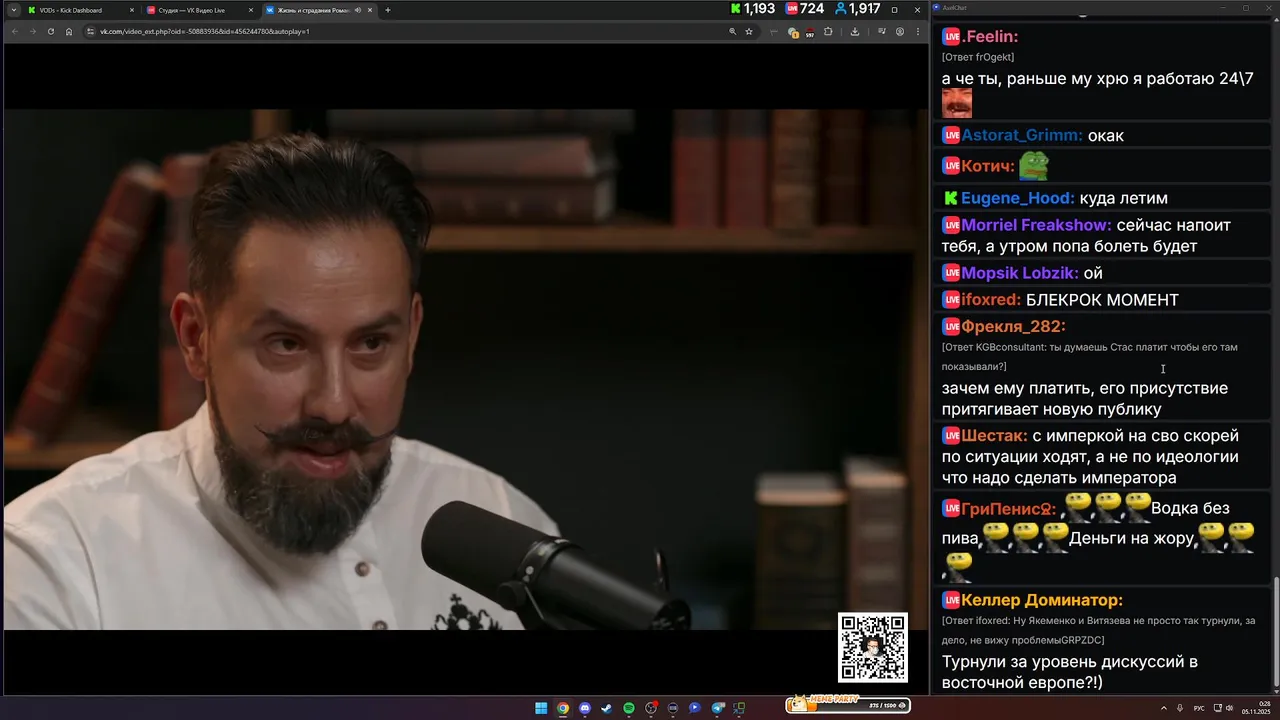Switch to the VODs - Kick Dashboard tab
This screenshot has width=1280, height=720.
(80, 10)
